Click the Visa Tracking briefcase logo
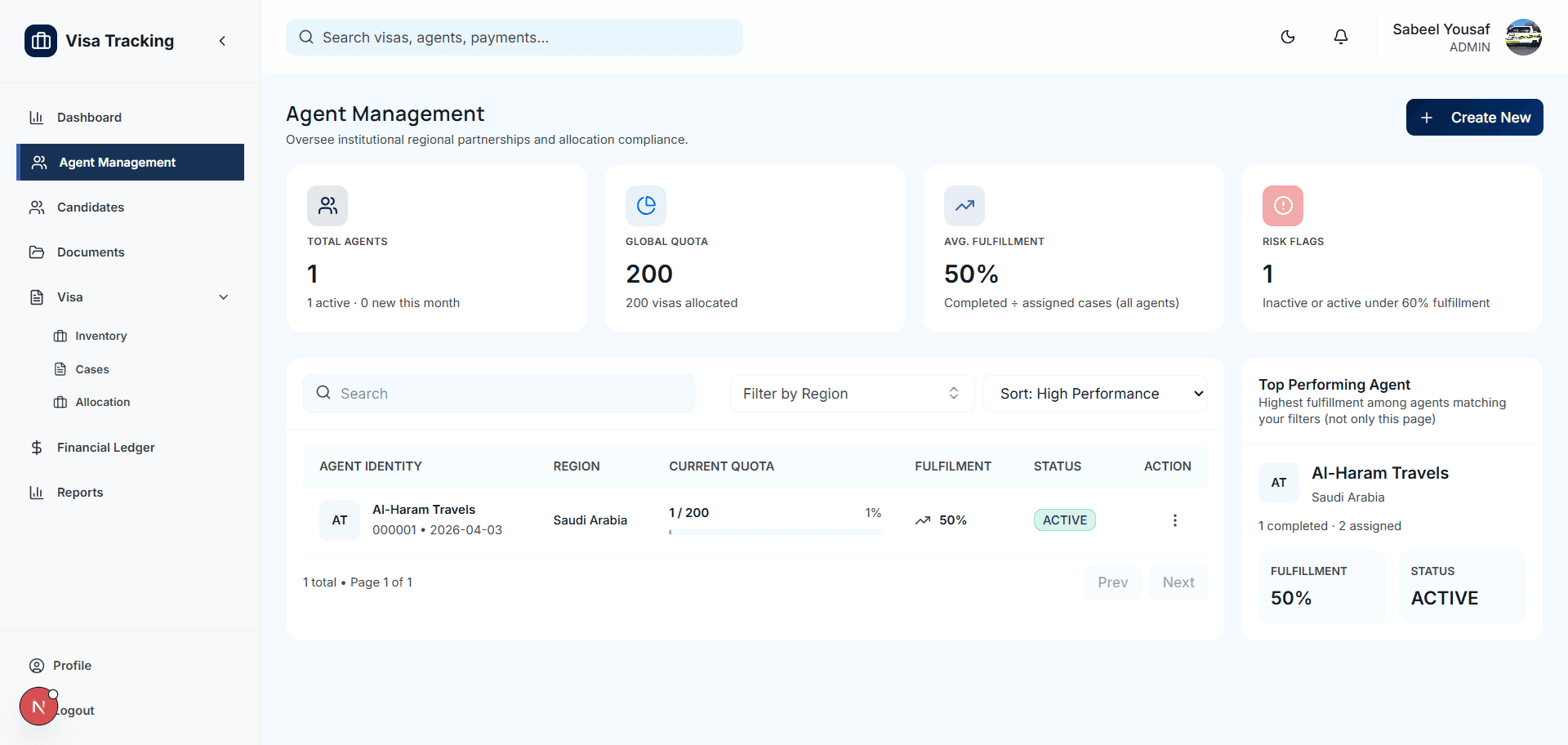The image size is (1568, 745). (41, 41)
